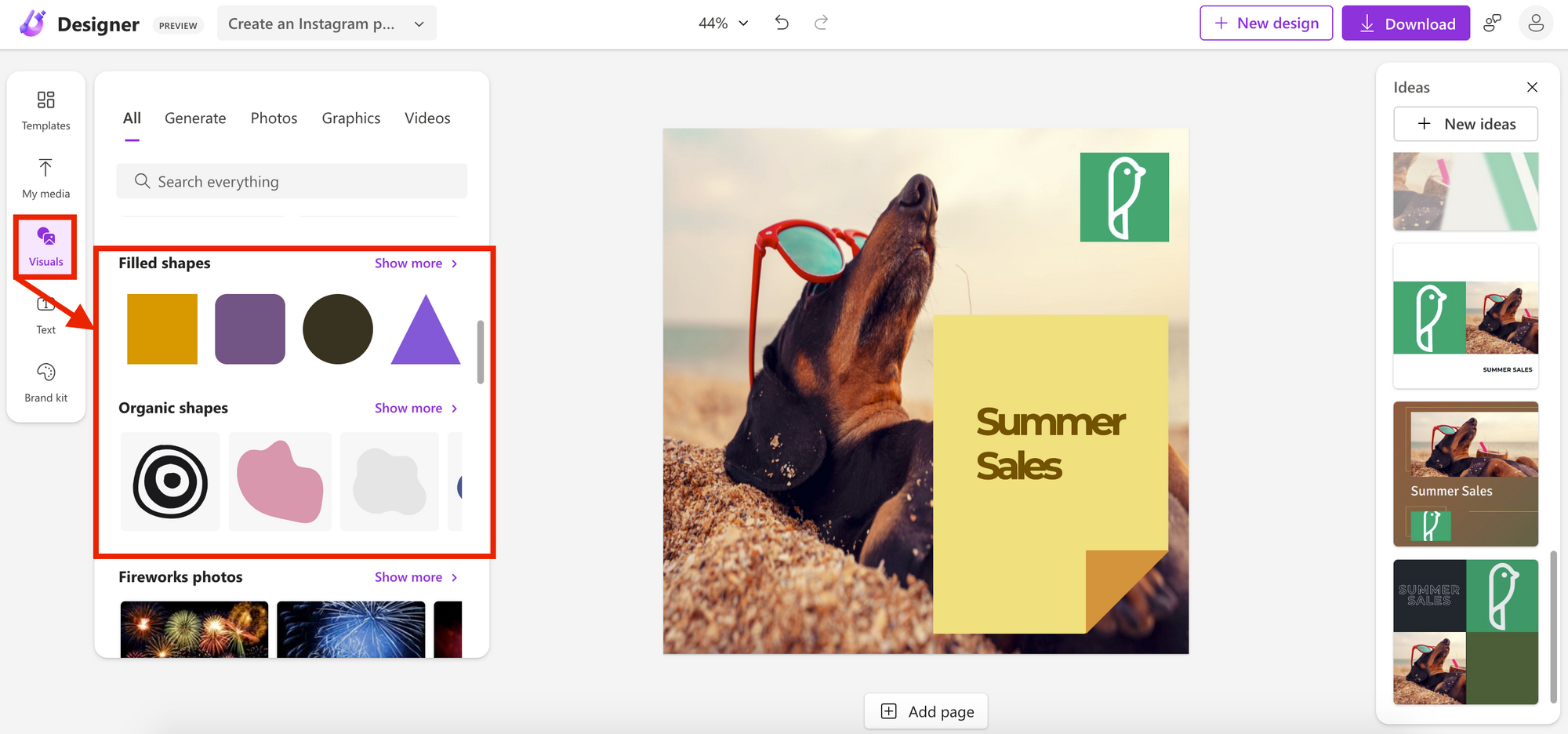This screenshot has width=1568, height=734.
Task: Switch to the Videos tab
Action: coord(427,118)
